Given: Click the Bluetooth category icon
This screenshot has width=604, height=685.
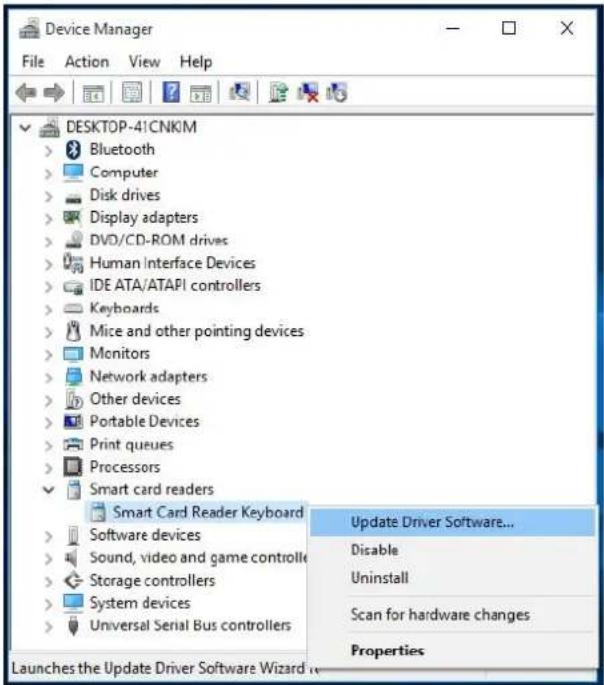Looking at the screenshot, I should (x=73, y=150).
